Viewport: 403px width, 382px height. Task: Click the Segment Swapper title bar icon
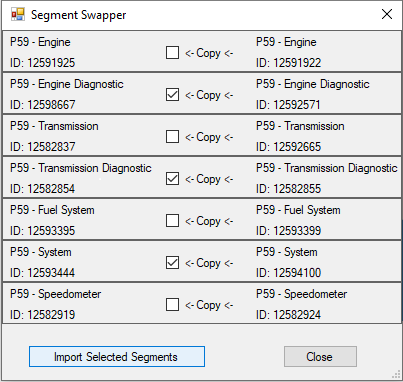click(x=18, y=14)
